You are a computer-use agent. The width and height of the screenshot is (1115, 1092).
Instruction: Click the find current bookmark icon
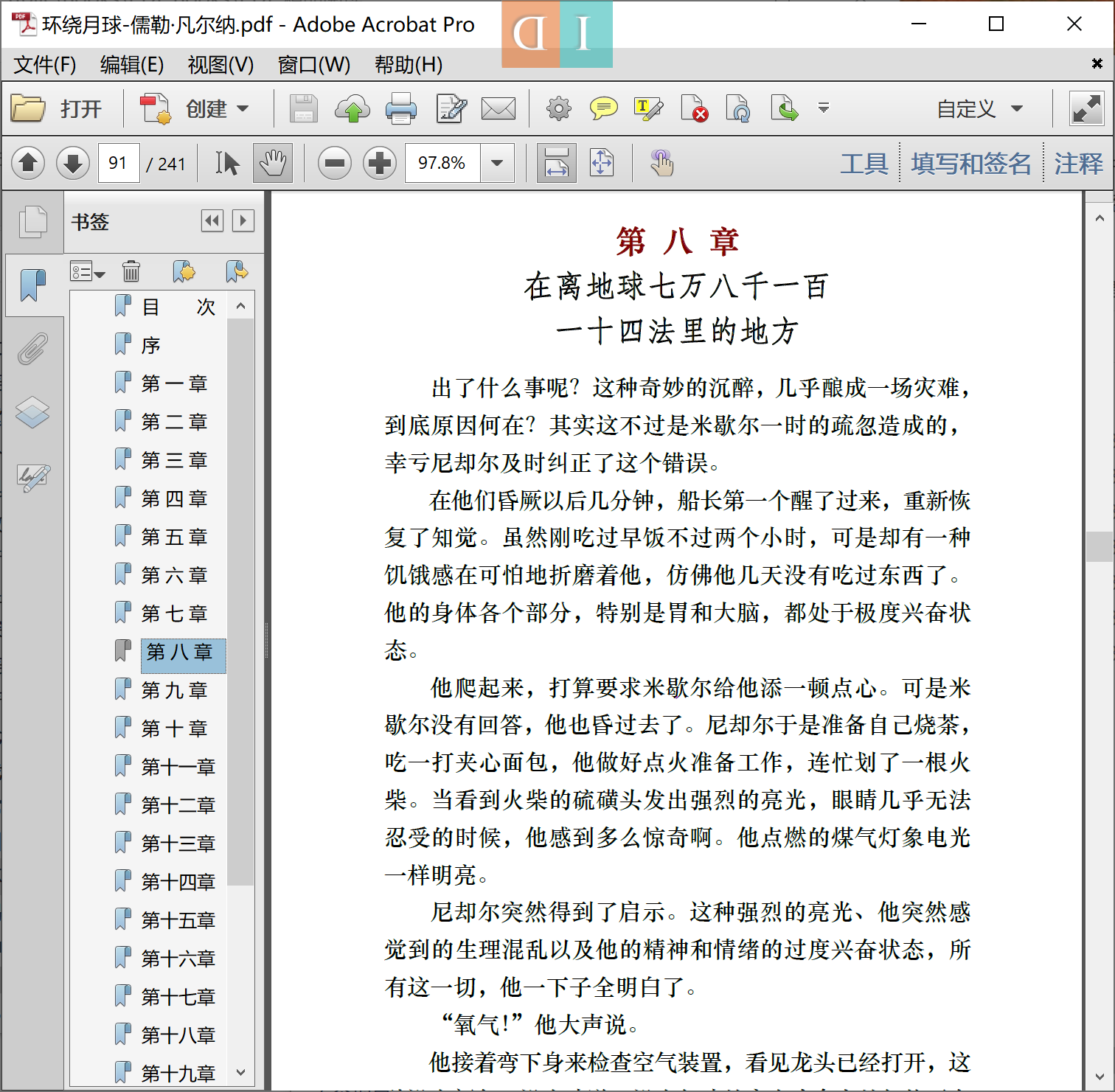click(x=236, y=271)
